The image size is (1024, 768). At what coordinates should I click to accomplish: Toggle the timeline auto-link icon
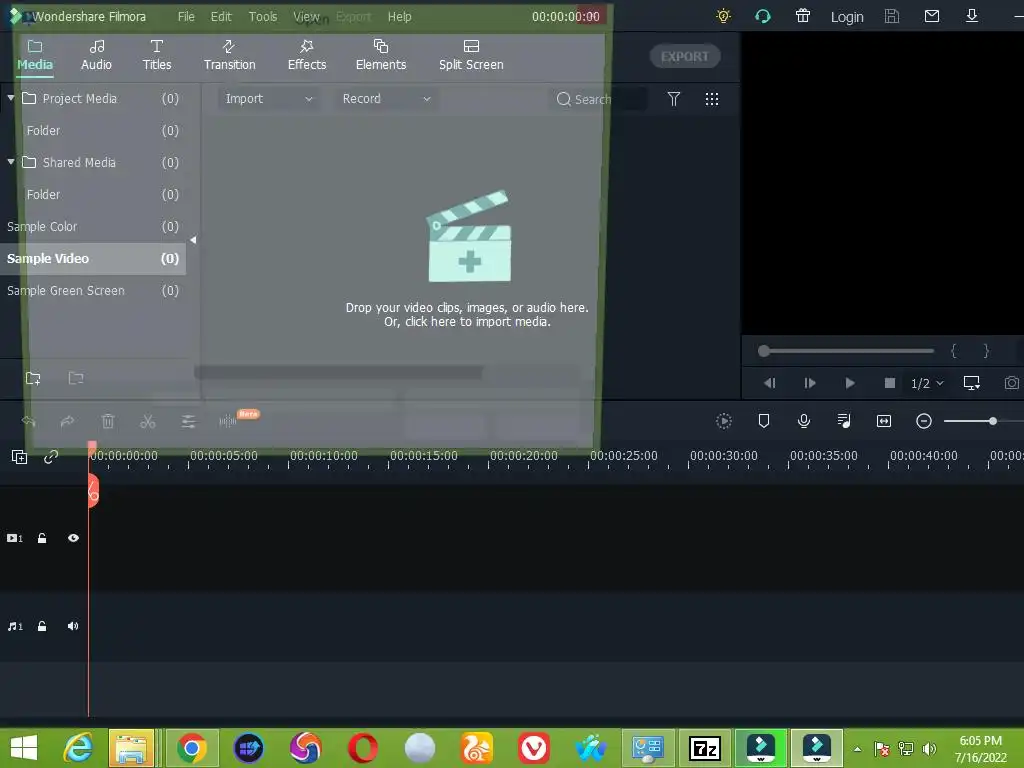[x=51, y=457]
